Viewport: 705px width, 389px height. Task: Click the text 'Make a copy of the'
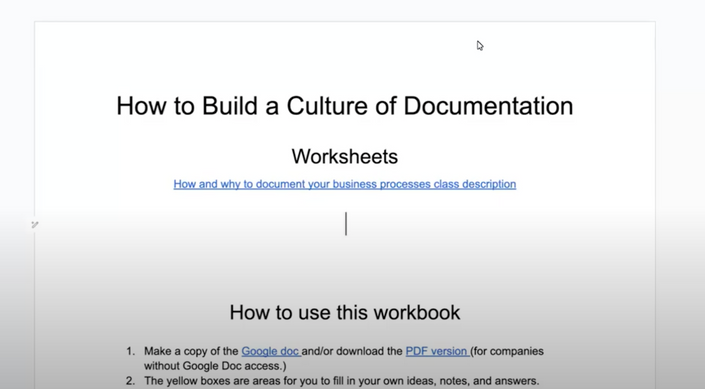[x=191, y=351]
